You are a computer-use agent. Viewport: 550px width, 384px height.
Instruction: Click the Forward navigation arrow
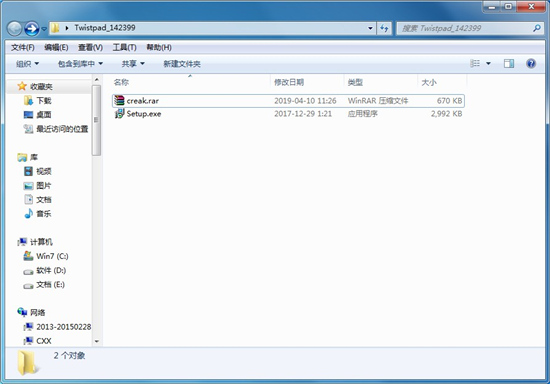31,28
